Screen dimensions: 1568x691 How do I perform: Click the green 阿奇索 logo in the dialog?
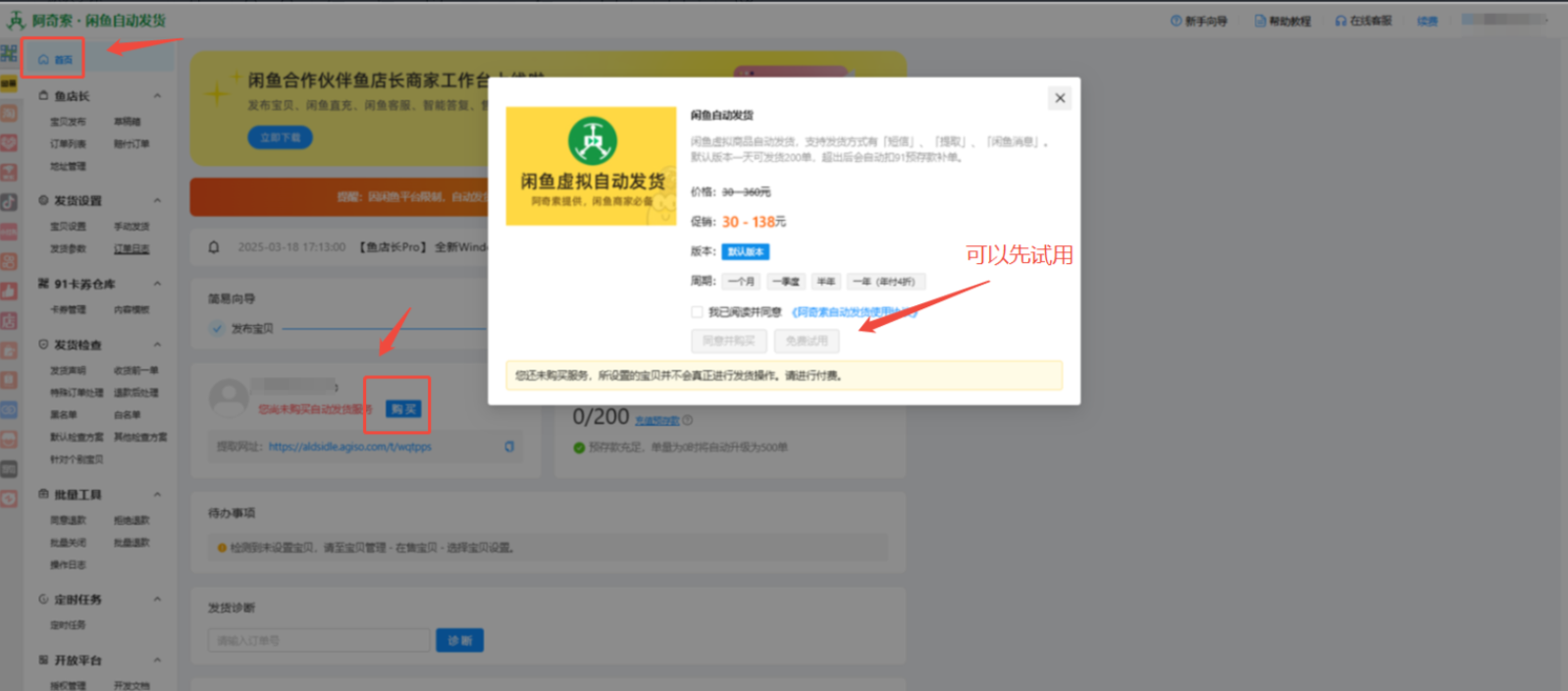click(x=593, y=140)
